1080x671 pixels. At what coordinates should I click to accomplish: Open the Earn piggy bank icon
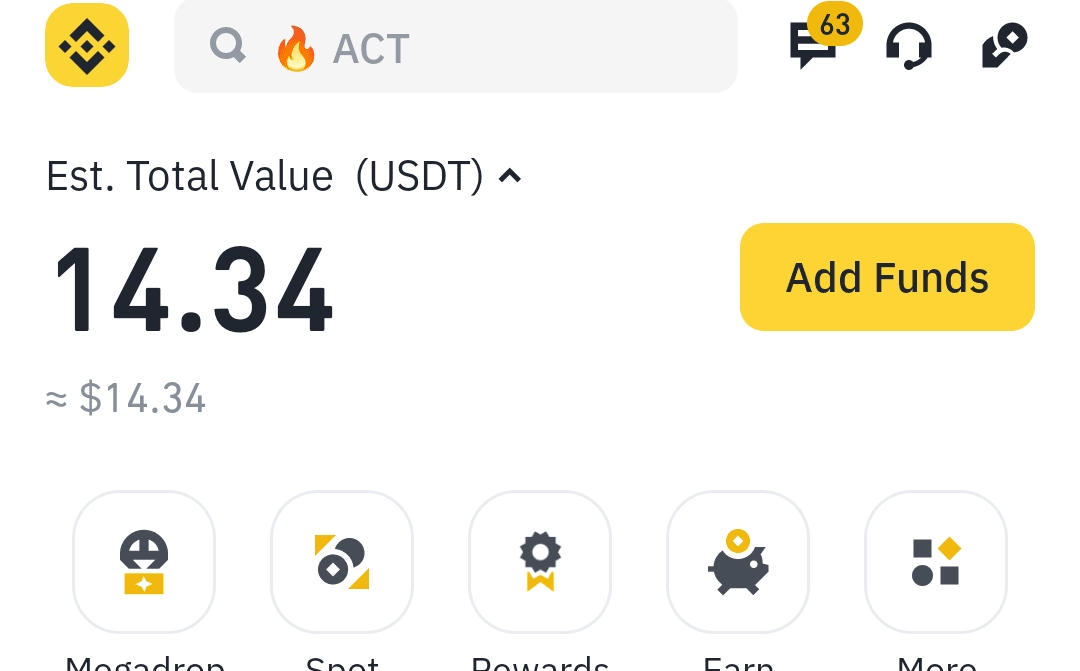[x=738, y=561]
